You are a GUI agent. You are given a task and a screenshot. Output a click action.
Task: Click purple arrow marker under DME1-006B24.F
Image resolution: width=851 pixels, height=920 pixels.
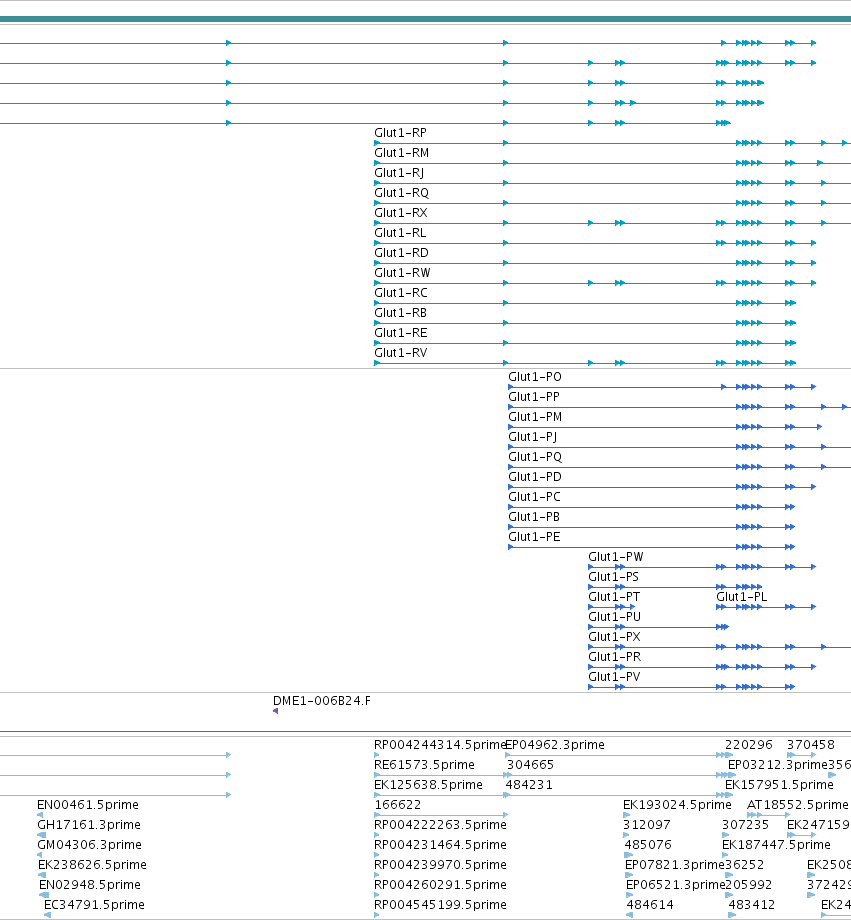[275, 711]
